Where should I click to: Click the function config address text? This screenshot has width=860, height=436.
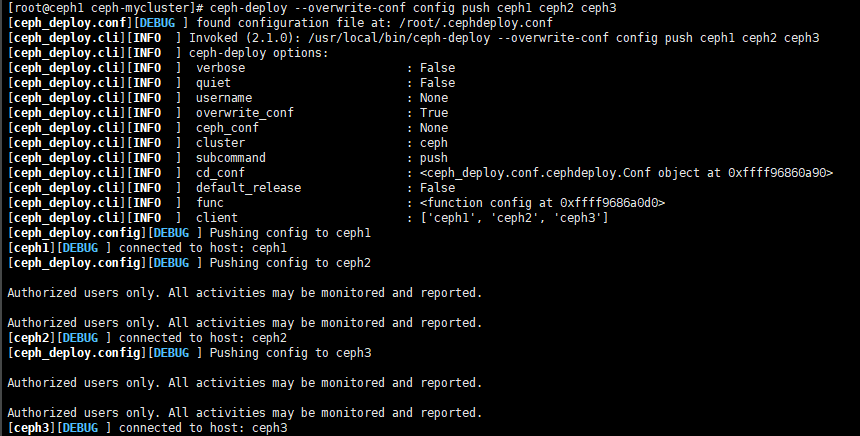pyautogui.click(x=542, y=203)
